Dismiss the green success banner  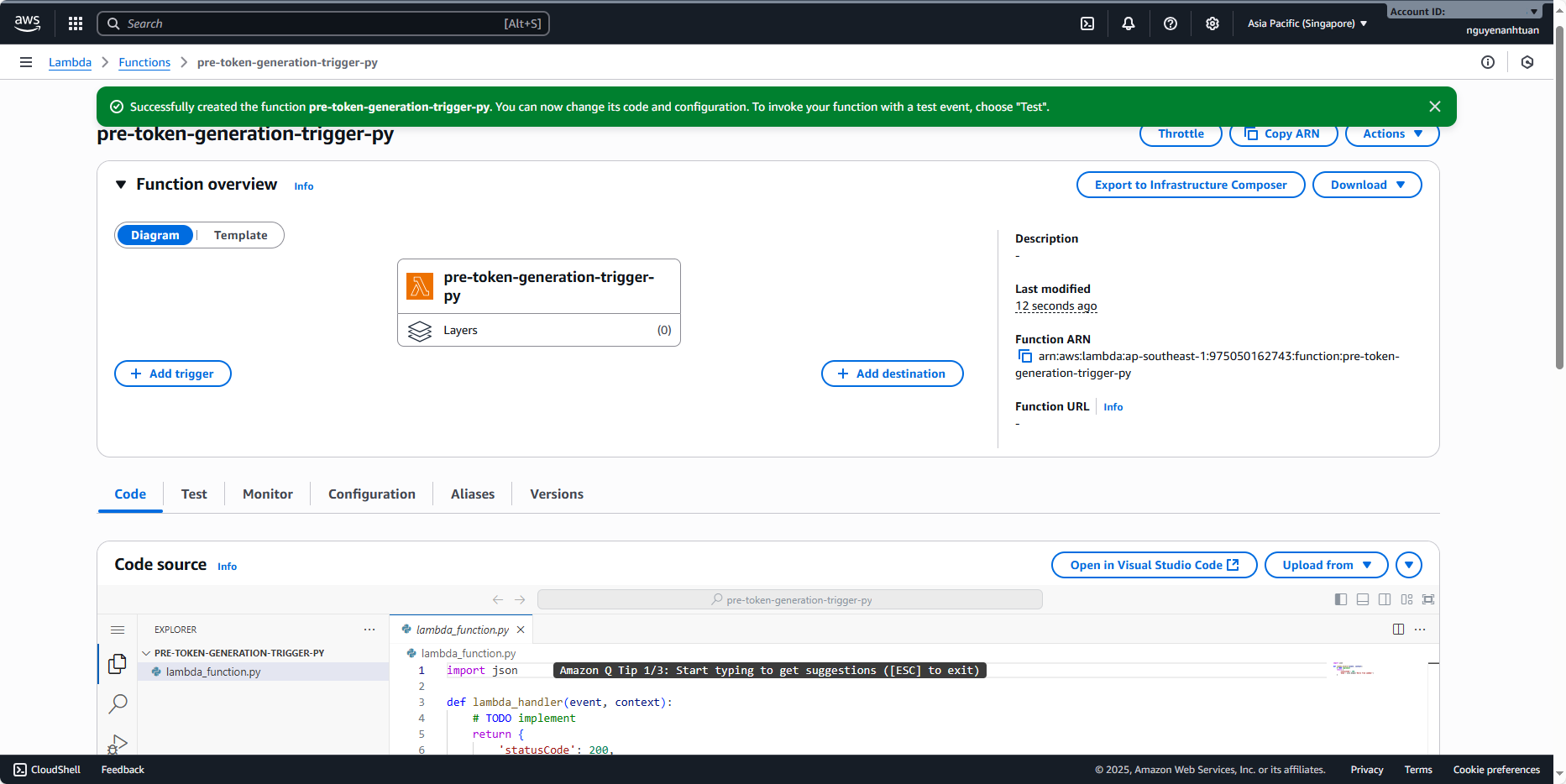point(1434,107)
